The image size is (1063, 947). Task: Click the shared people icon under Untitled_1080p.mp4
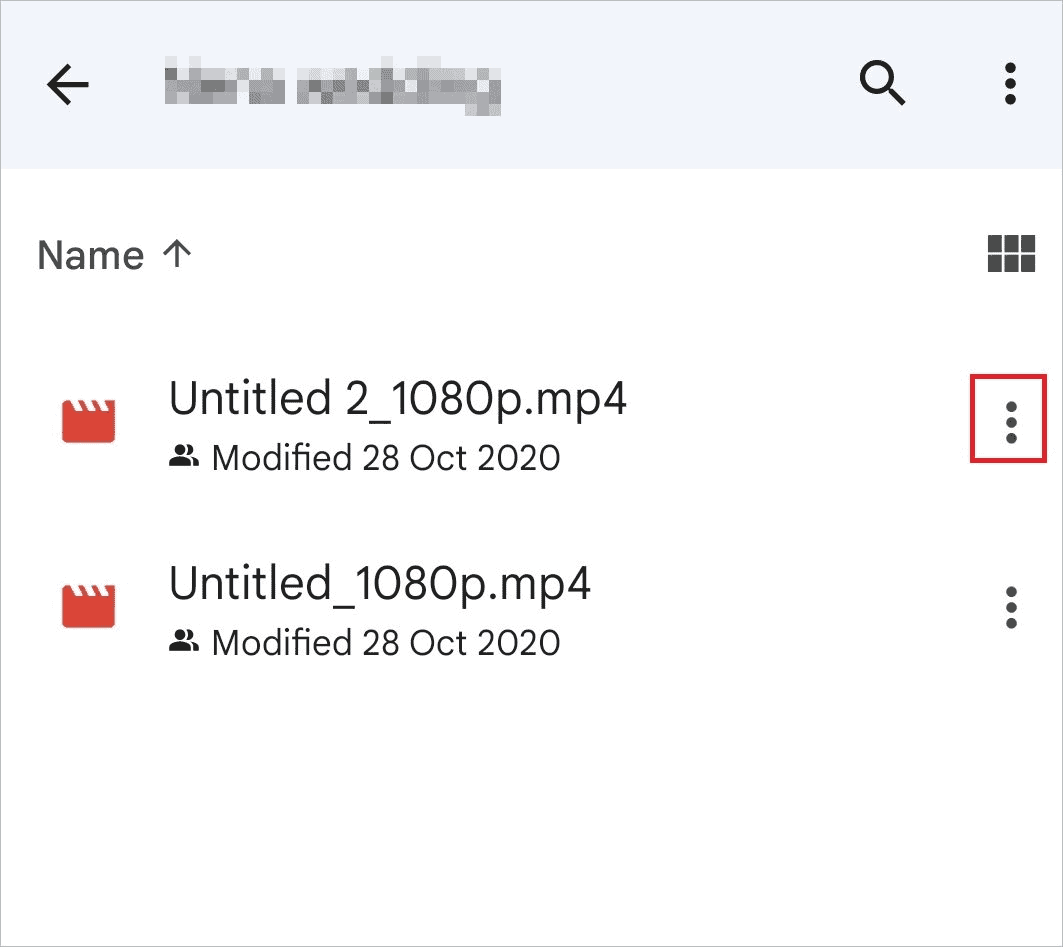point(183,642)
